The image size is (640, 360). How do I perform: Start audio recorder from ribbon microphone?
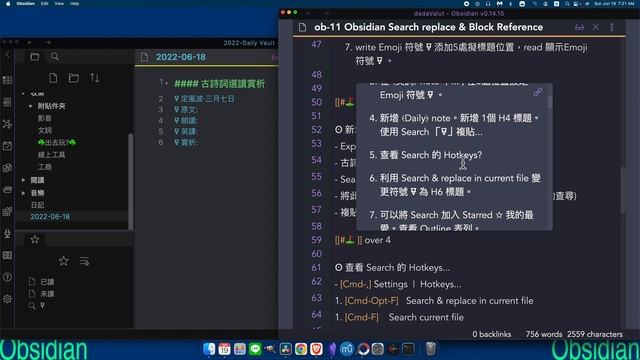tap(7, 233)
